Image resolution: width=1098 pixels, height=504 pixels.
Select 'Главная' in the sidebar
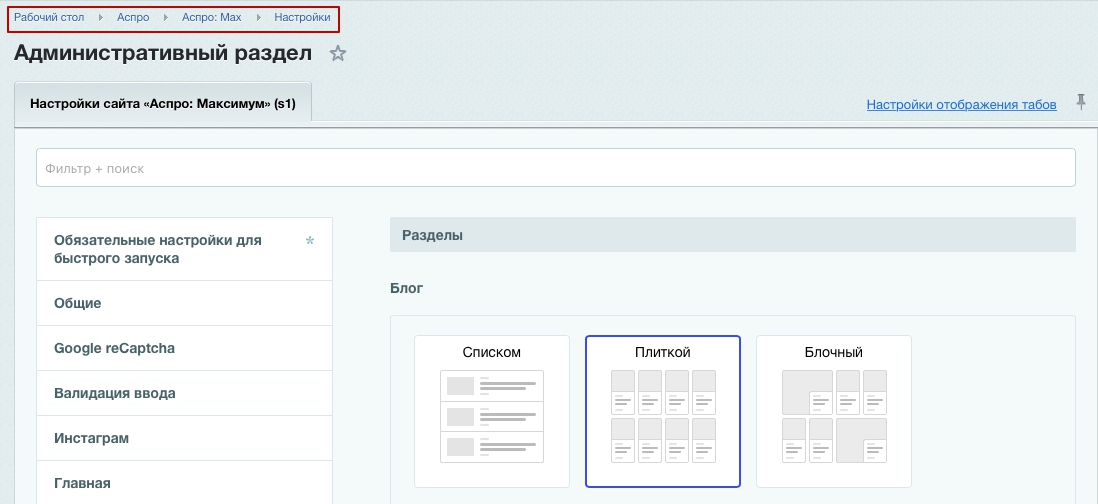point(82,483)
